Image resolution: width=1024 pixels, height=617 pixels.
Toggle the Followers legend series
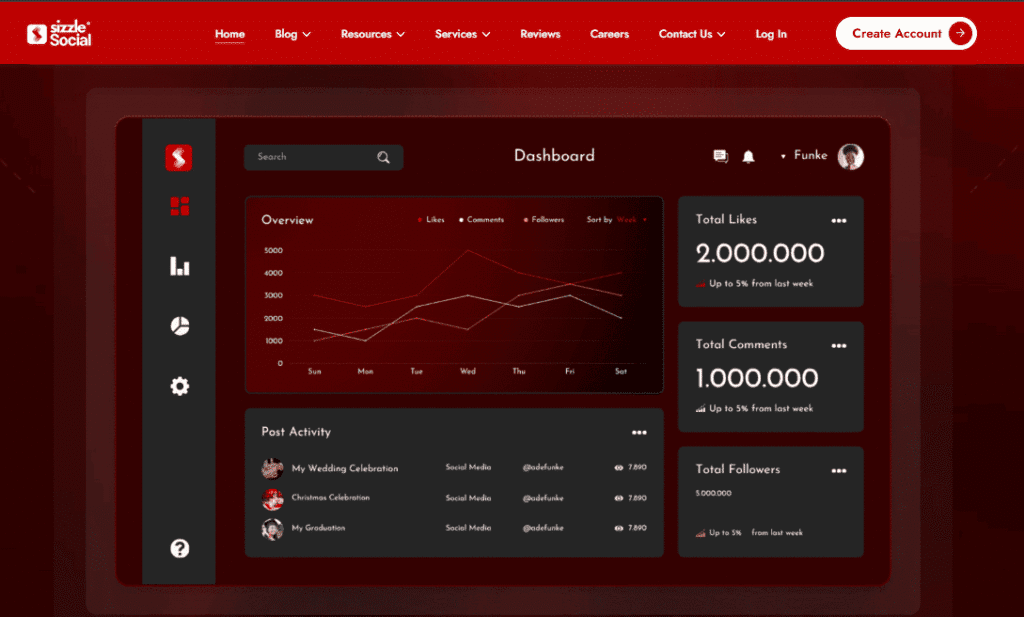pos(543,220)
